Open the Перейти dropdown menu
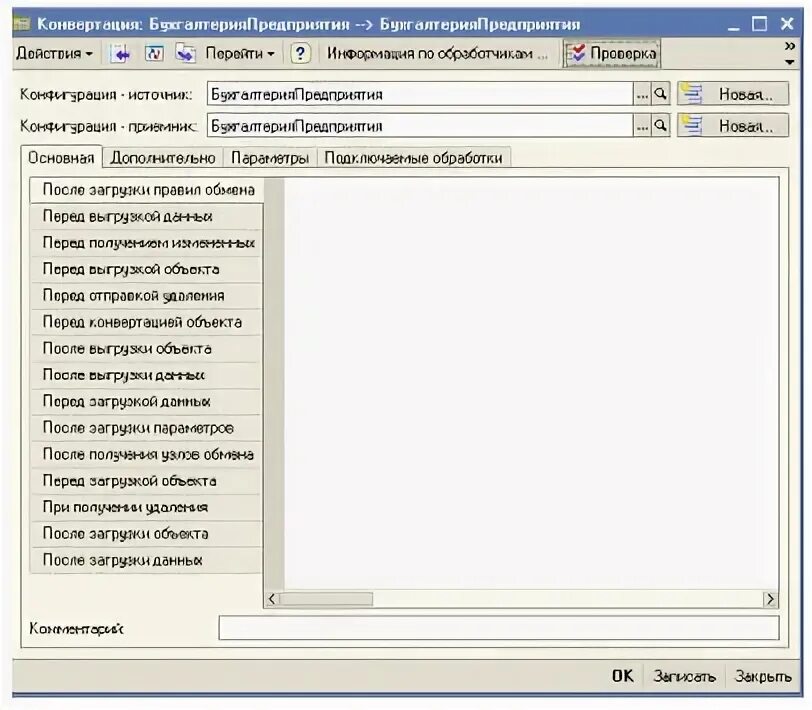This screenshot has width=812, height=710. (x=240, y=53)
